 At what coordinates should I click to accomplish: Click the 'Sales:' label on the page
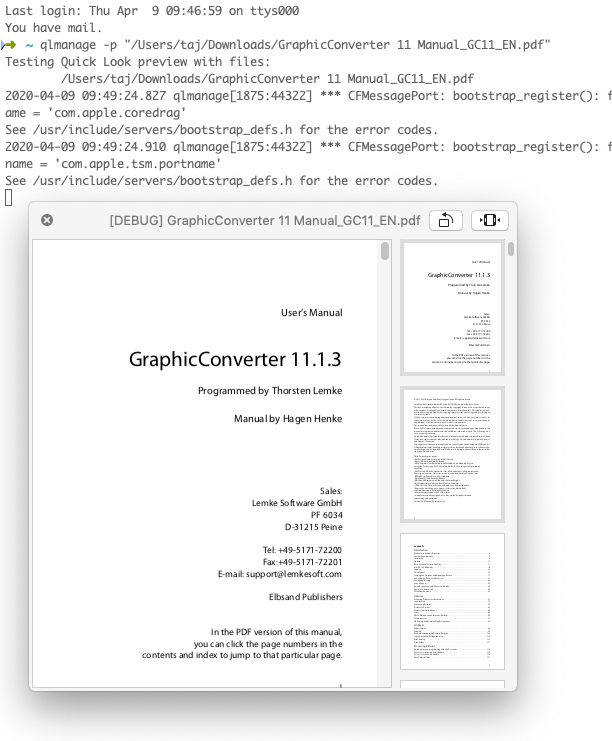(x=331, y=491)
